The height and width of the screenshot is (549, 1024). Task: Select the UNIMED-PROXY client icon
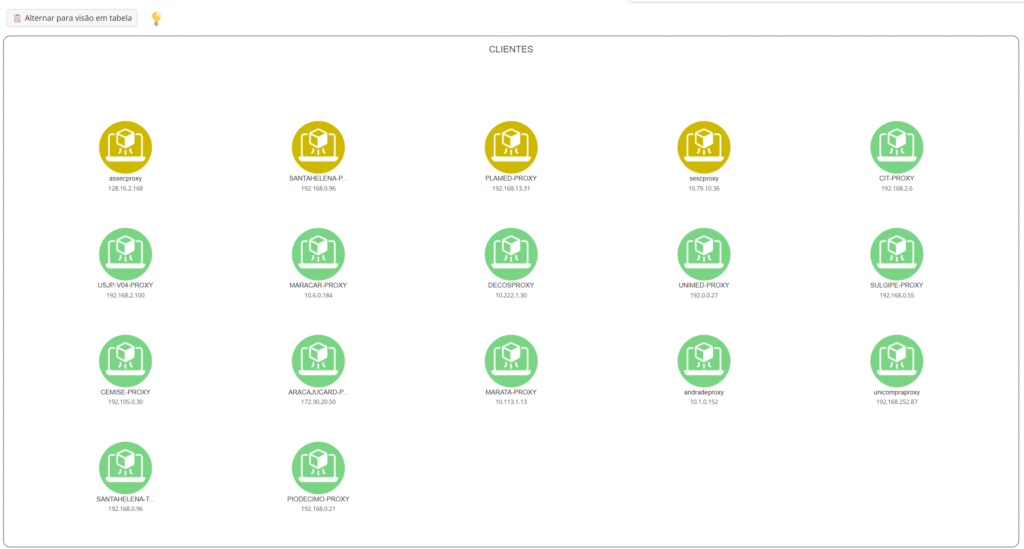coord(704,254)
